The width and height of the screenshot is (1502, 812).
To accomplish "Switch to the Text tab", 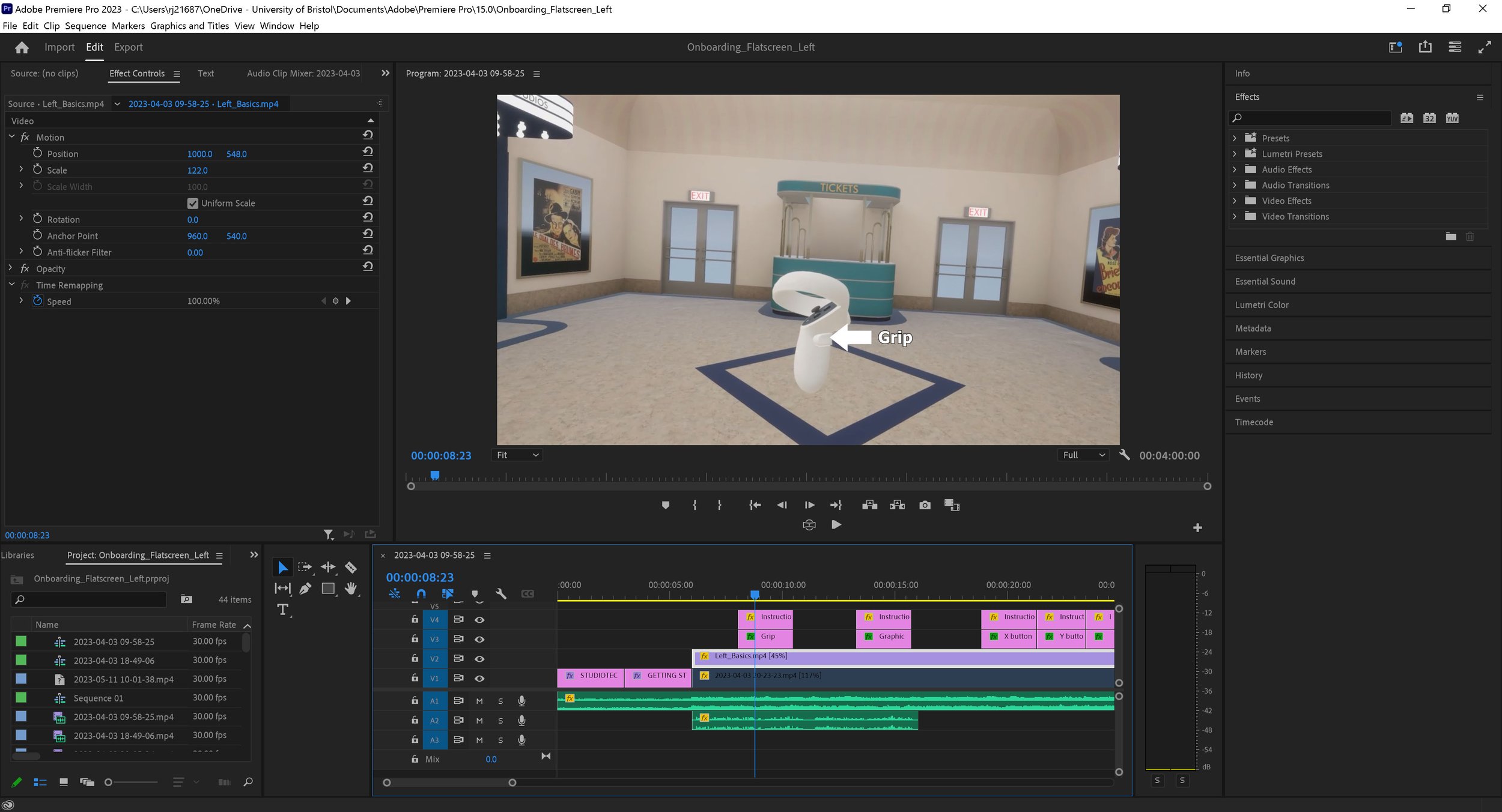I will [205, 73].
